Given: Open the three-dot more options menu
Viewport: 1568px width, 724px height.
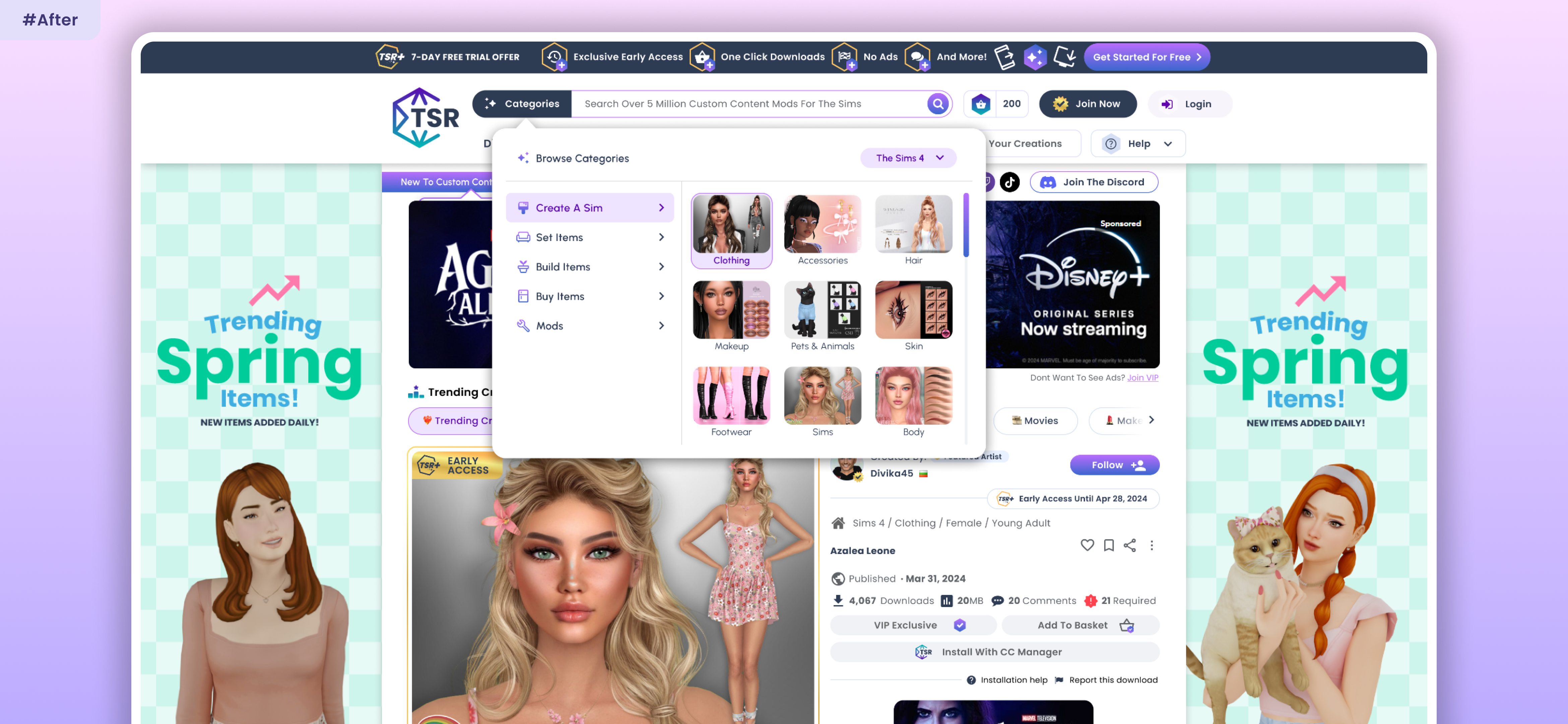Looking at the screenshot, I should coord(1151,545).
